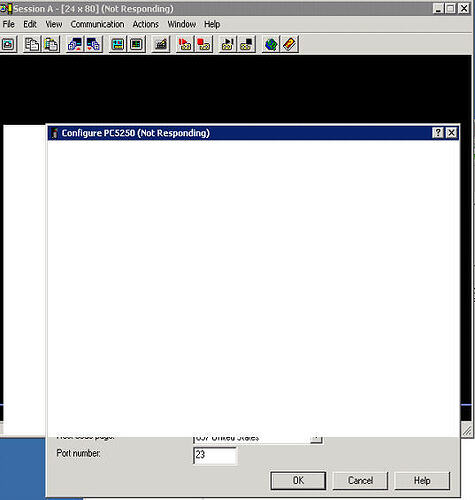Click Cancel in Configure PC5250 dialog
Screen dimensions: 475x500
pyautogui.click(x=360, y=480)
